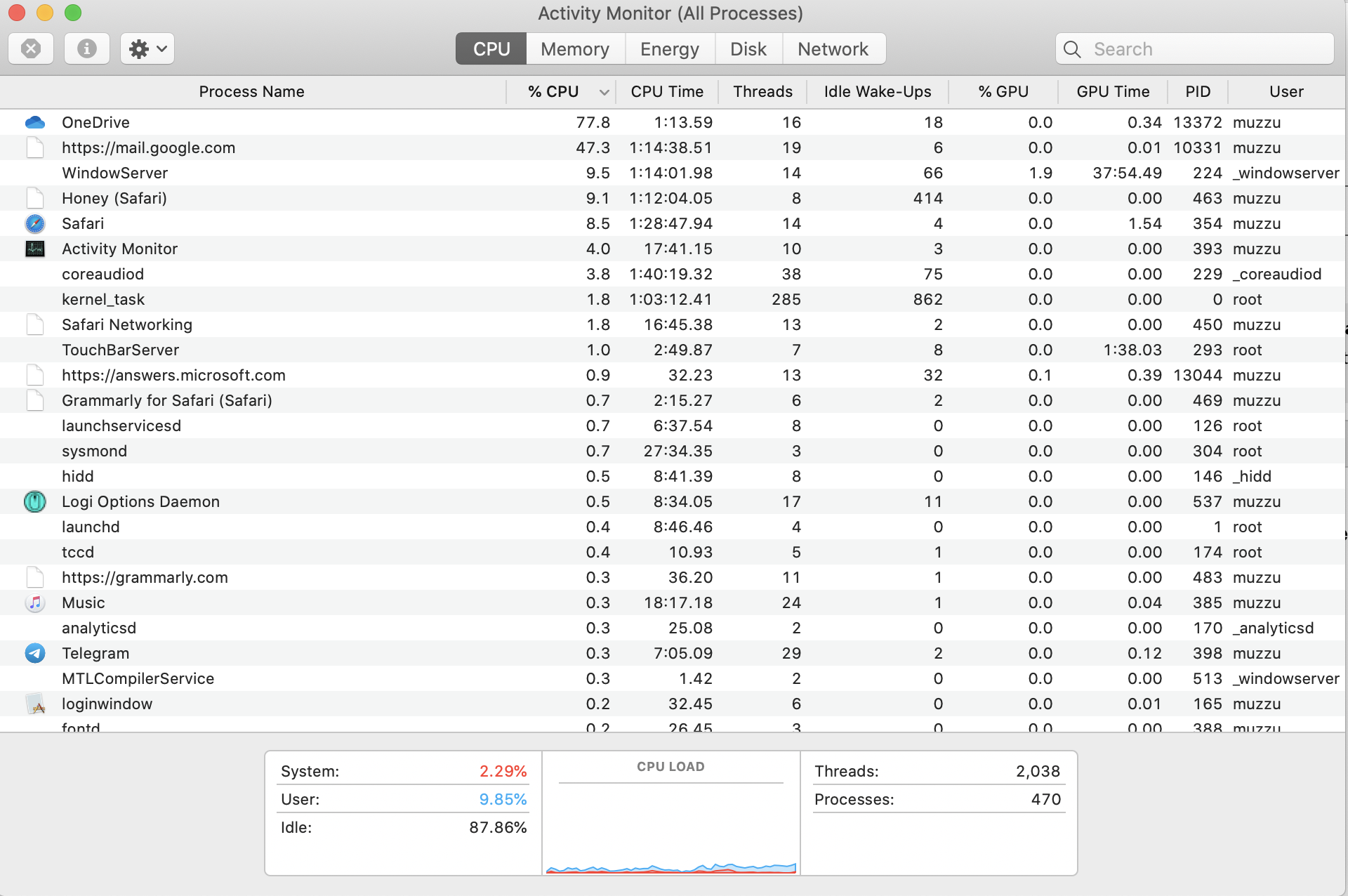The width and height of the screenshot is (1348, 896).
Task: Click the Music app icon
Action: [x=35, y=603]
